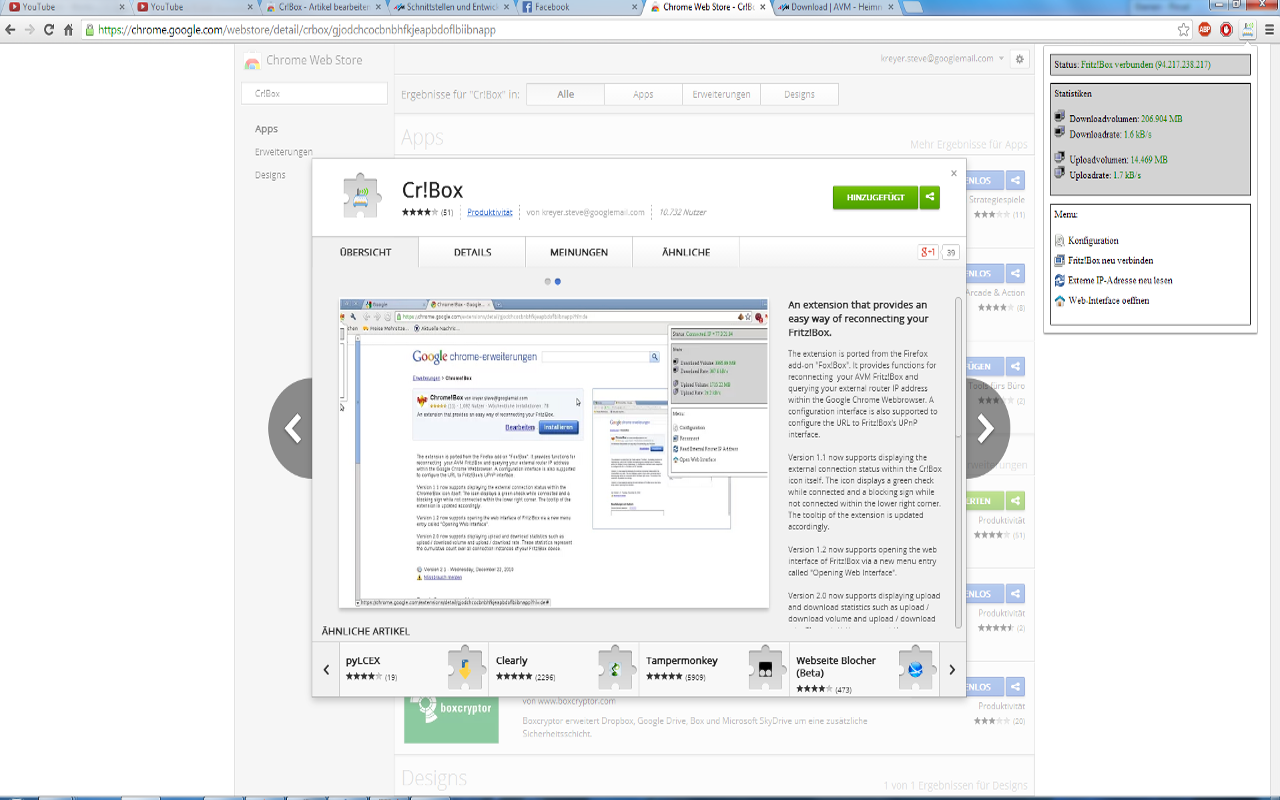Reload the current page
The width and height of the screenshot is (1280, 800).
pyautogui.click(x=49, y=30)
